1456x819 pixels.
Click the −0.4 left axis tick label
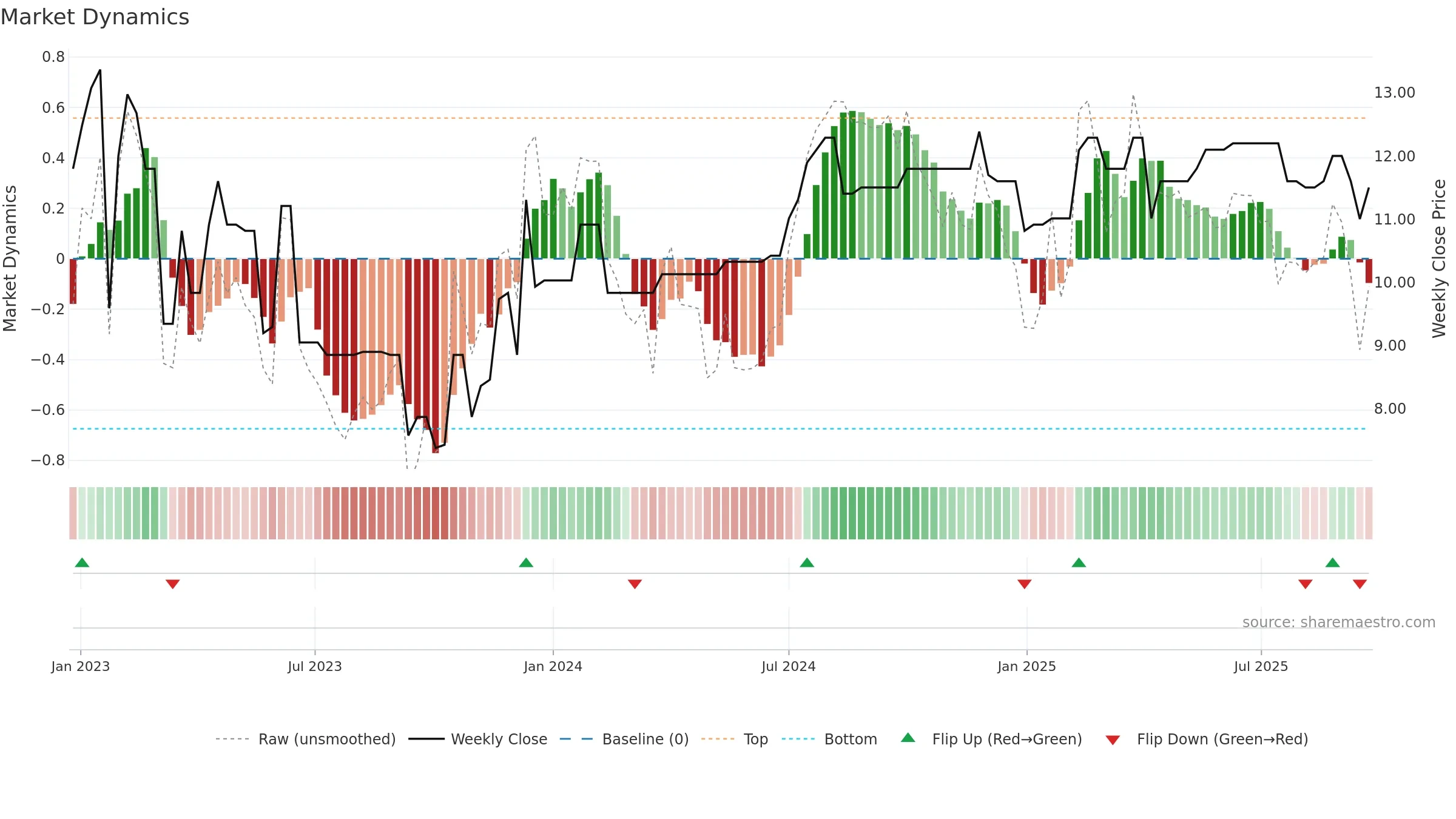[48, 360]
